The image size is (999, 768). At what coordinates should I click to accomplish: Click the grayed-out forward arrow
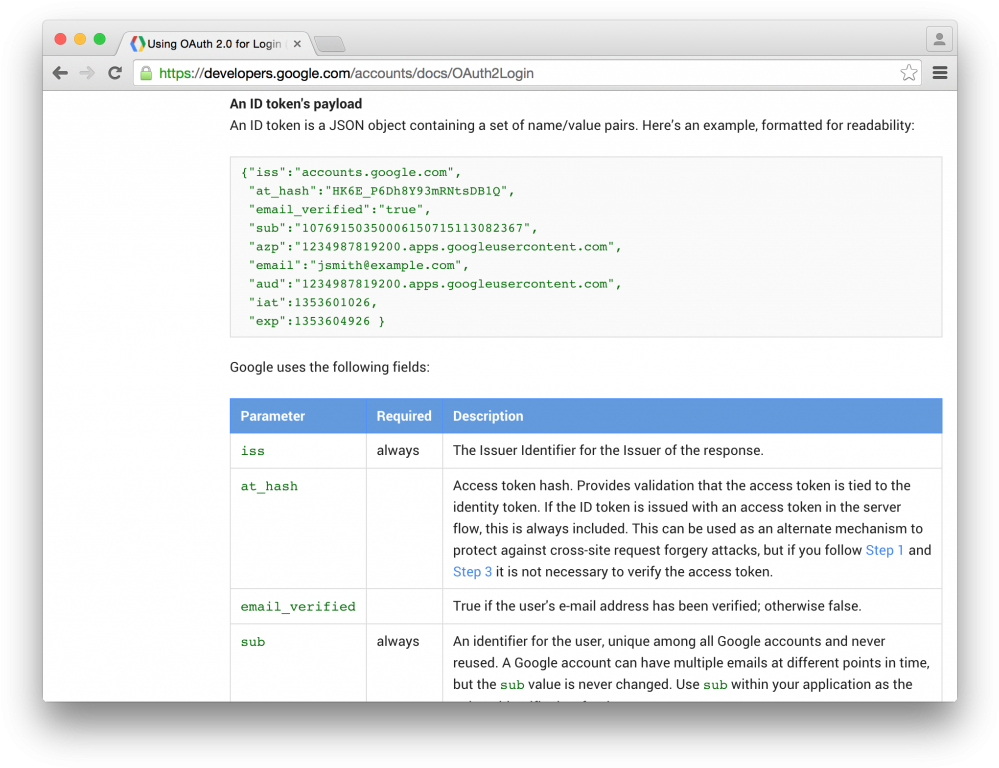tap(87, 72)
